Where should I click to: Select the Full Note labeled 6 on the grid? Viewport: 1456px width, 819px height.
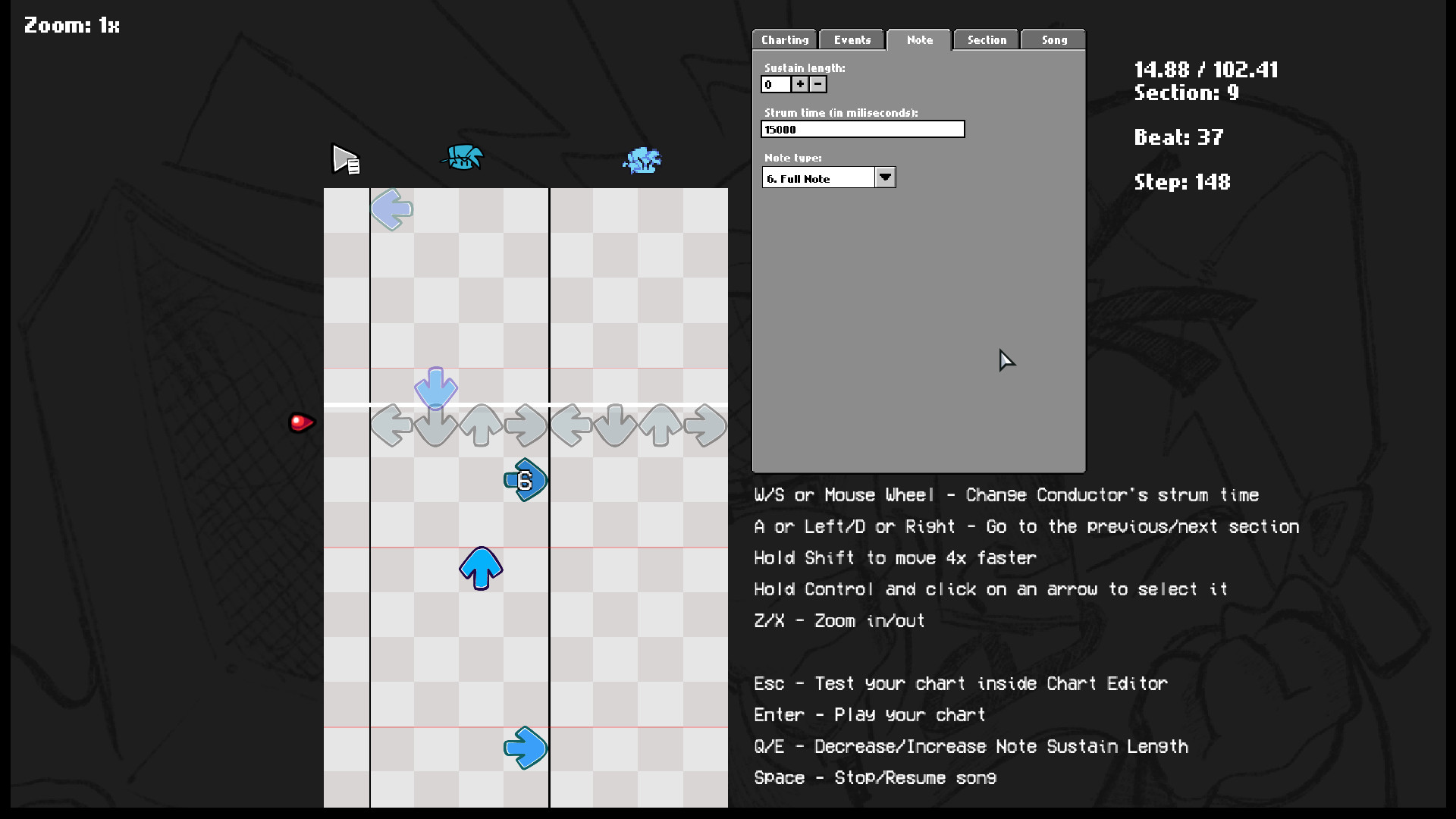click(525, 479)
